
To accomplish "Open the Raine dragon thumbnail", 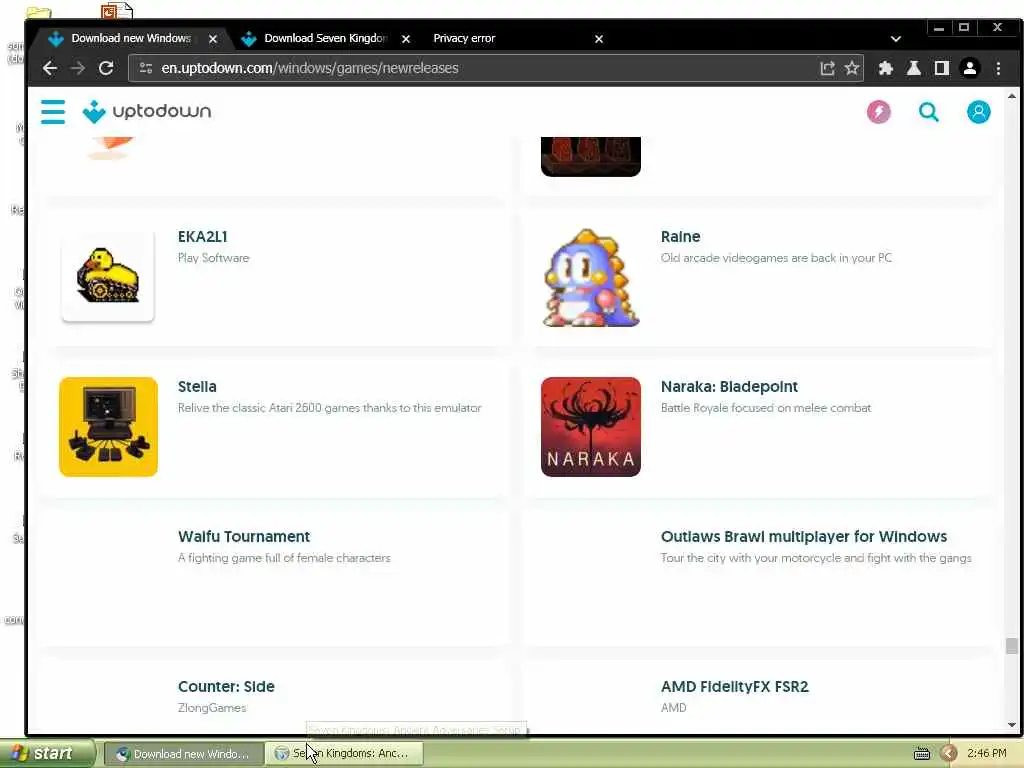I will pyautogui.click(x=591, y=277).
